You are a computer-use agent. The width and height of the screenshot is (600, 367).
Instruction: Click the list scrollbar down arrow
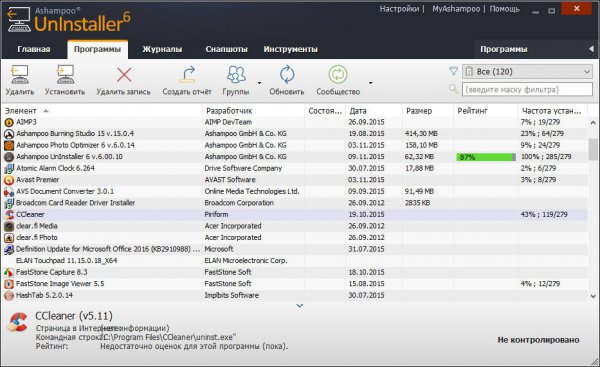(593, 296)
